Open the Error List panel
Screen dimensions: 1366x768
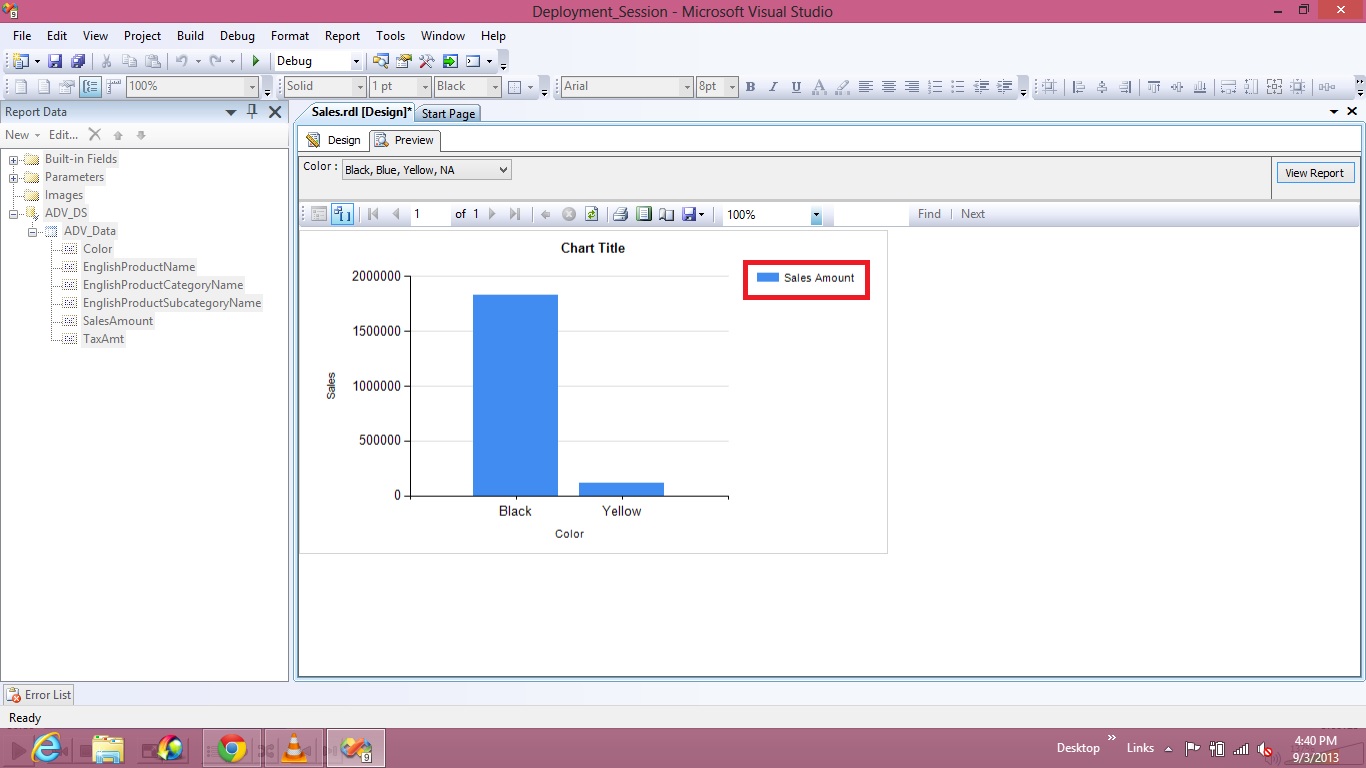38,694
